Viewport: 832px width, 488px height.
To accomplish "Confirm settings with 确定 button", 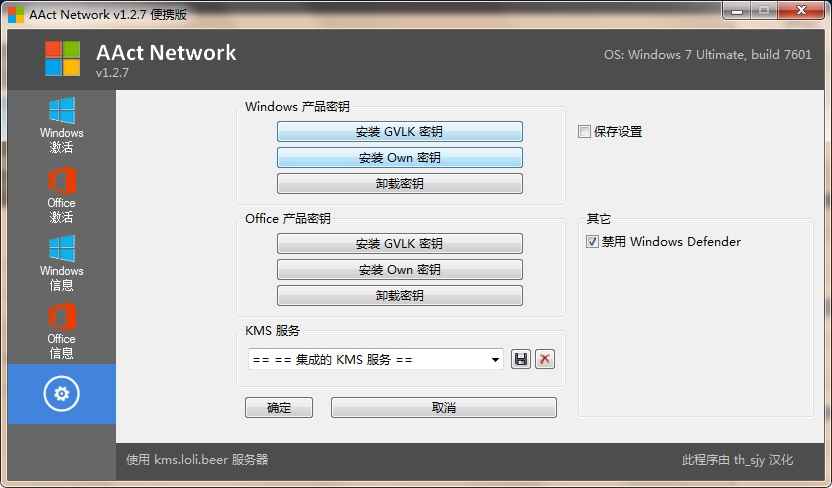I will pyautogui.click(x=279, y=407).
